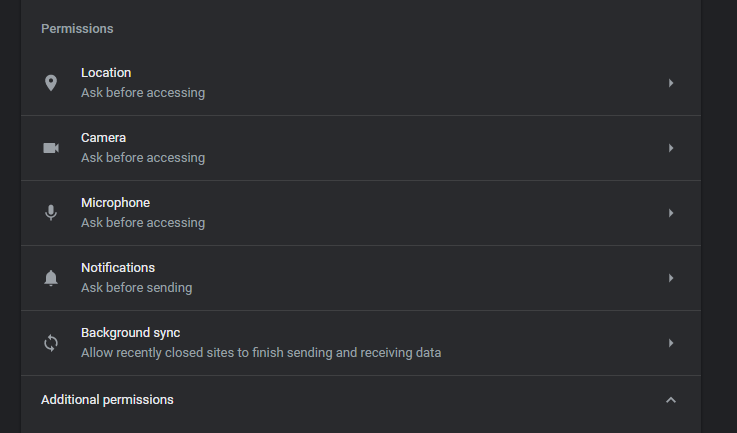737x433 pixels.
Task: Open Microphone settings via its right arrow
Action: pos(671,213)
